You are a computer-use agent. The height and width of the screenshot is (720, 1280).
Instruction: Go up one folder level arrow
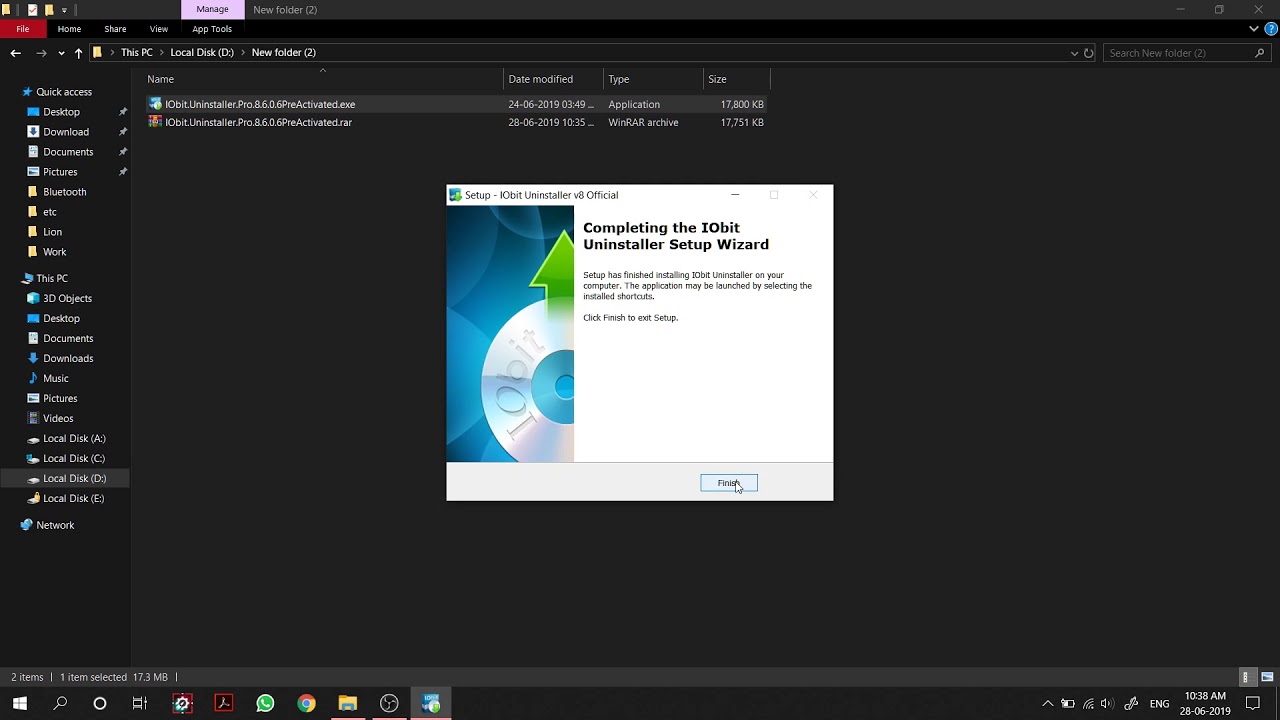(78, 53)
